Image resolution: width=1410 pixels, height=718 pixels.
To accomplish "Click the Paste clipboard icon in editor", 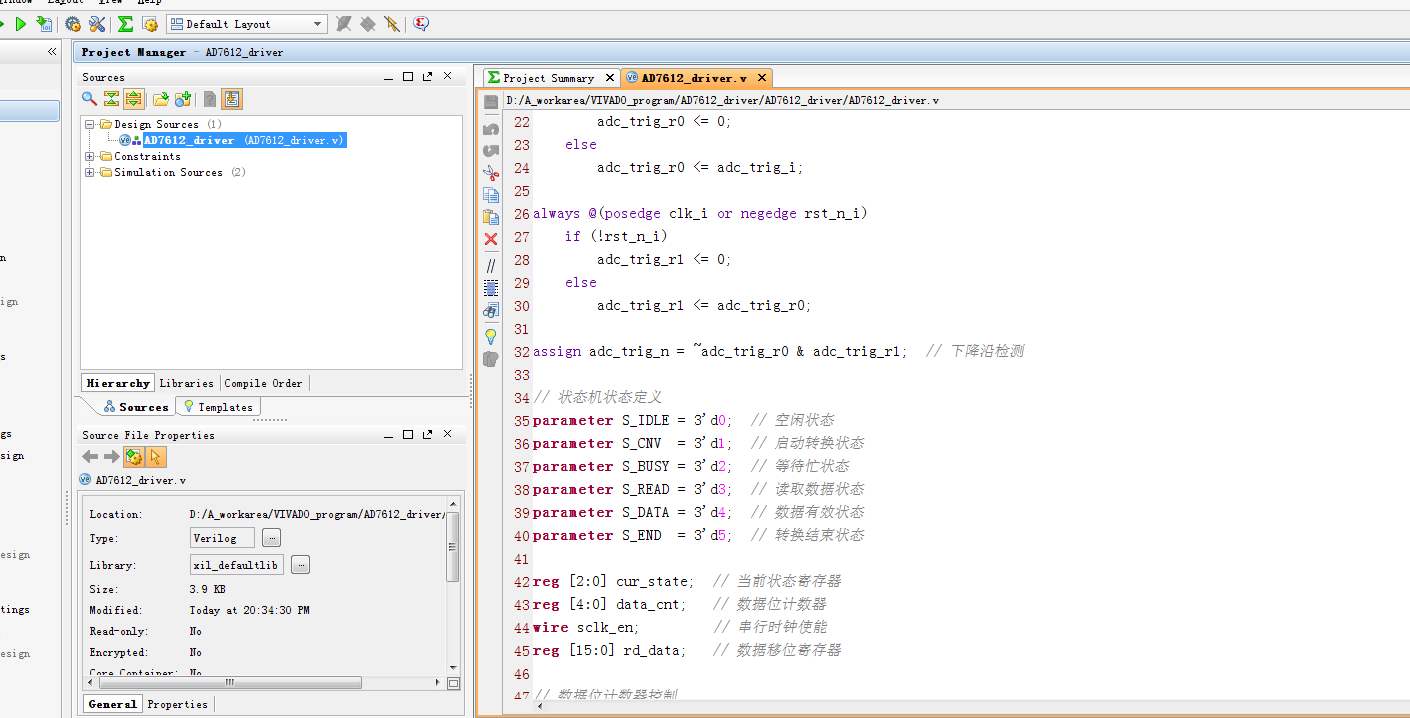I will (491, 217).
